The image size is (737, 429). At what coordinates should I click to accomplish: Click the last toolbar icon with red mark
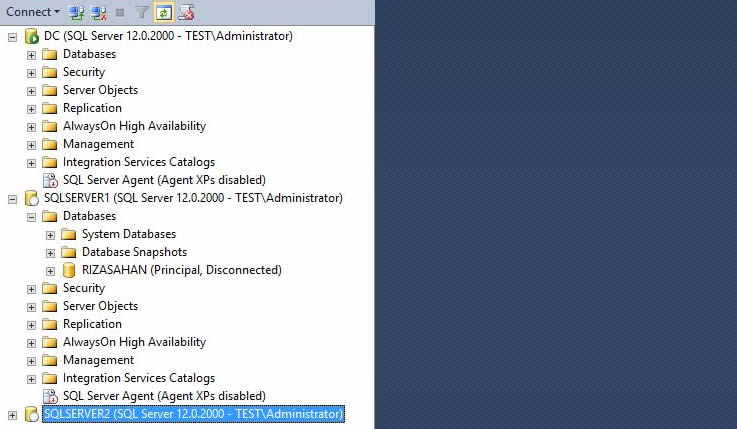186,12
